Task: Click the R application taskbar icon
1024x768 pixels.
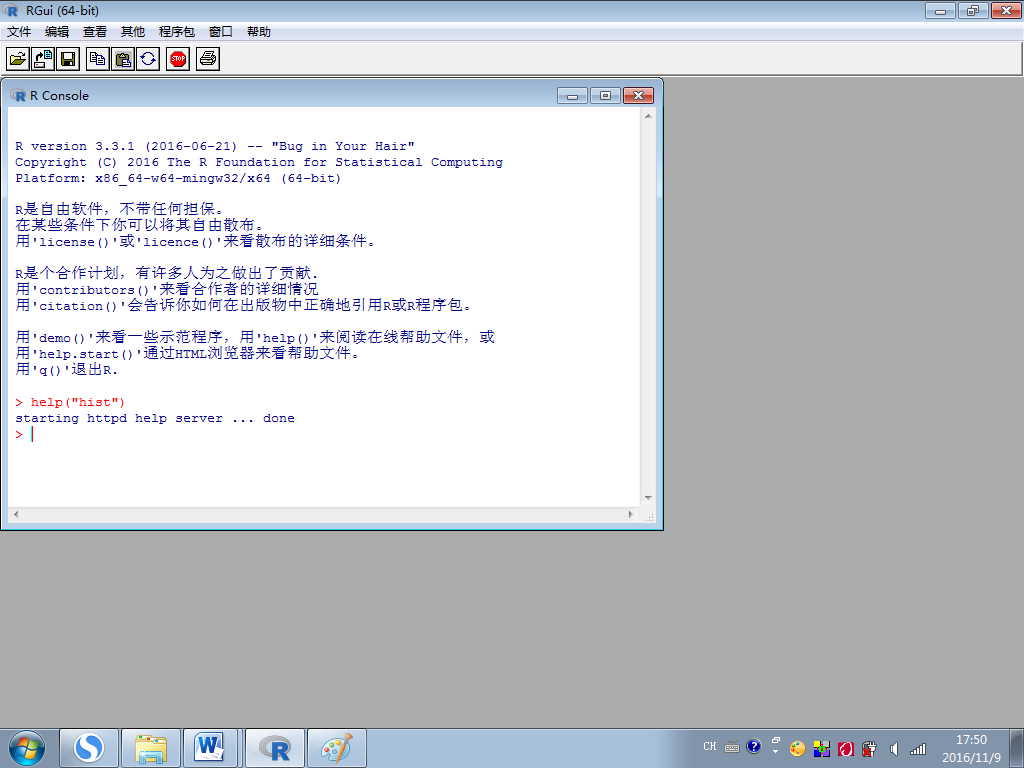Action: [274, 748]
